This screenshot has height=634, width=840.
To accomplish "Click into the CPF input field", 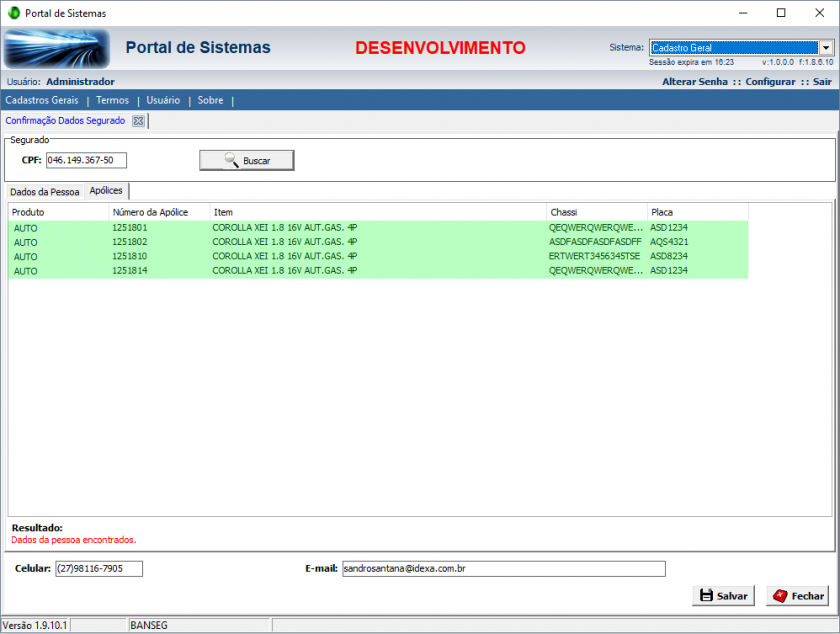I will pos(86,160).
